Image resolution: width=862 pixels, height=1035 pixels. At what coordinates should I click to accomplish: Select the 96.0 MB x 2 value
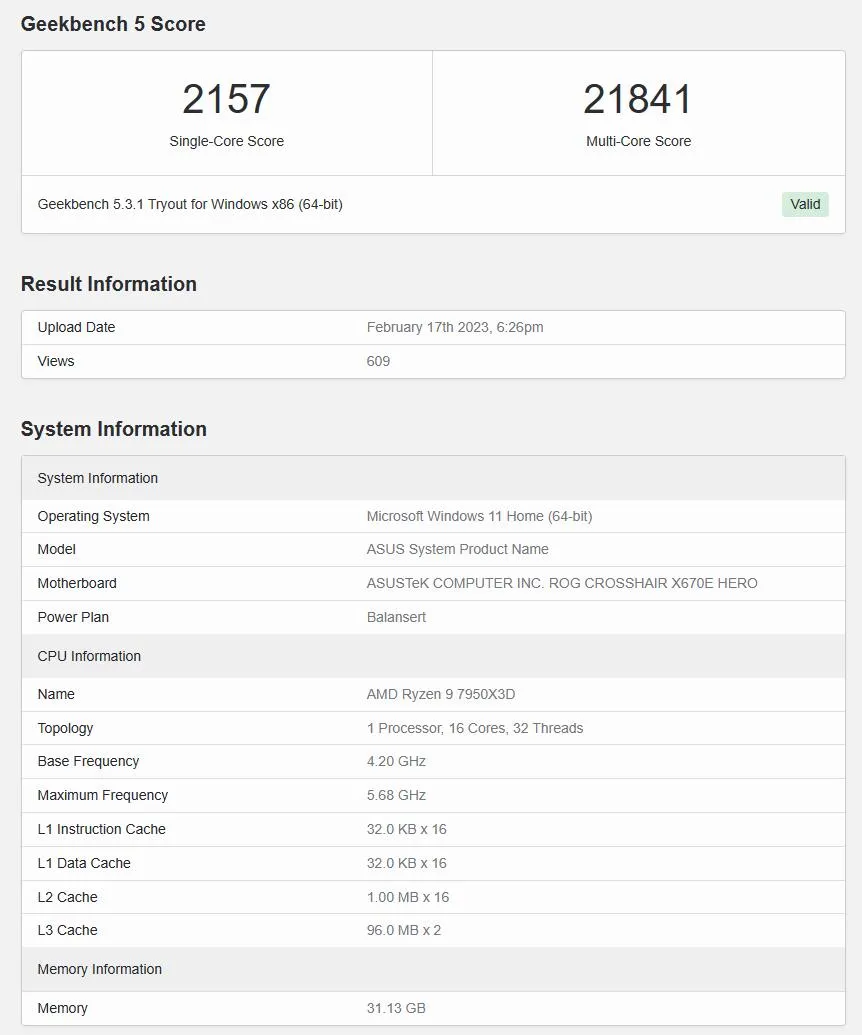[x=404, y=930]
